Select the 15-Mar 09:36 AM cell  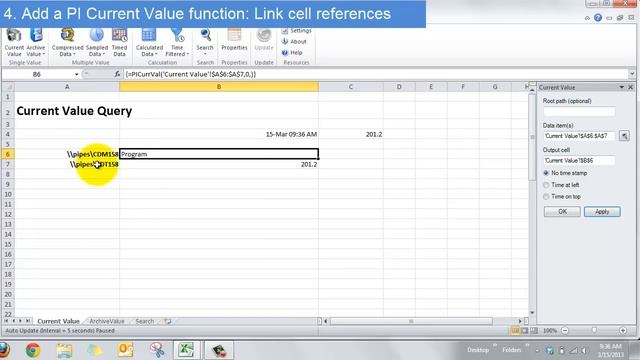point(219,134)
